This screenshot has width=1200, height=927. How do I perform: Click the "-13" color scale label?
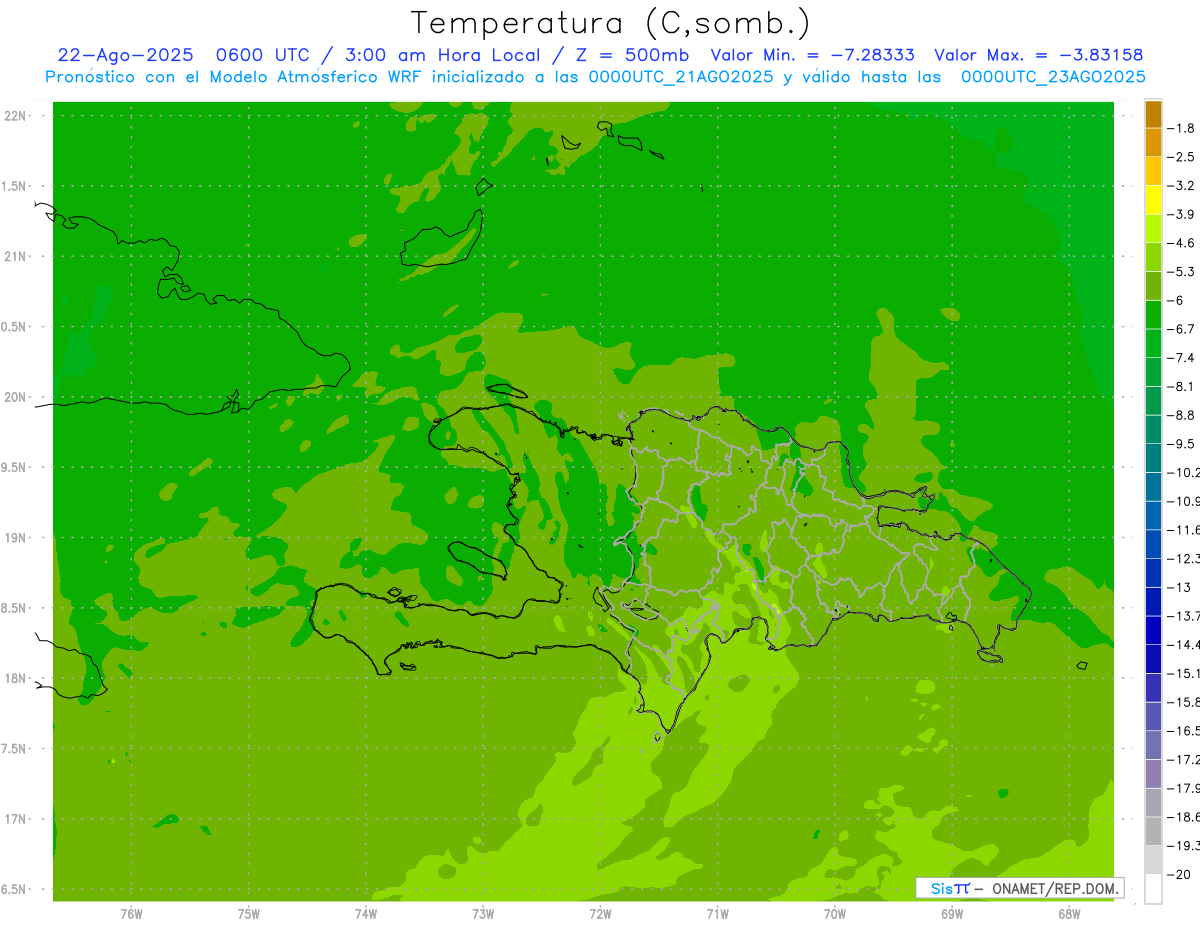click(1178, 587)
